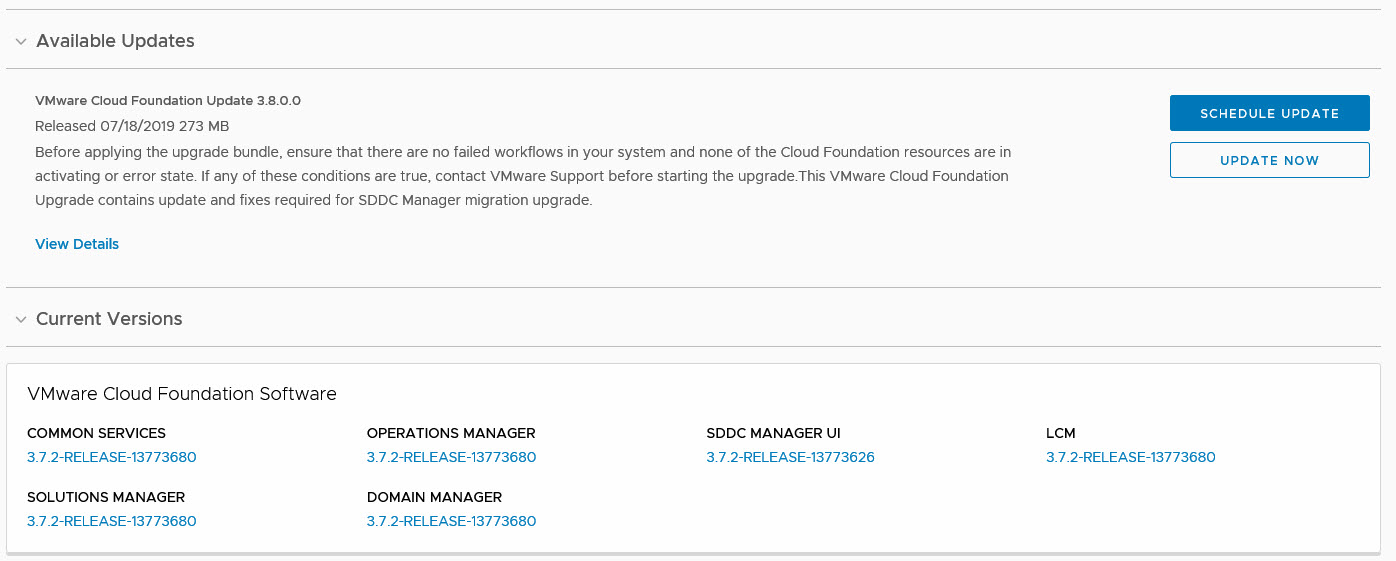Open the Solutions Manager version link

tap(112, 521)
